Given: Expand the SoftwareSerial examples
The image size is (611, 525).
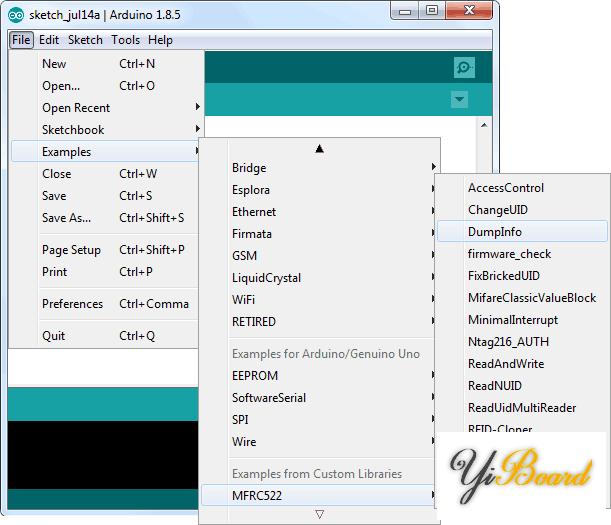Looking at the screenshot, I should click(320, 398).
